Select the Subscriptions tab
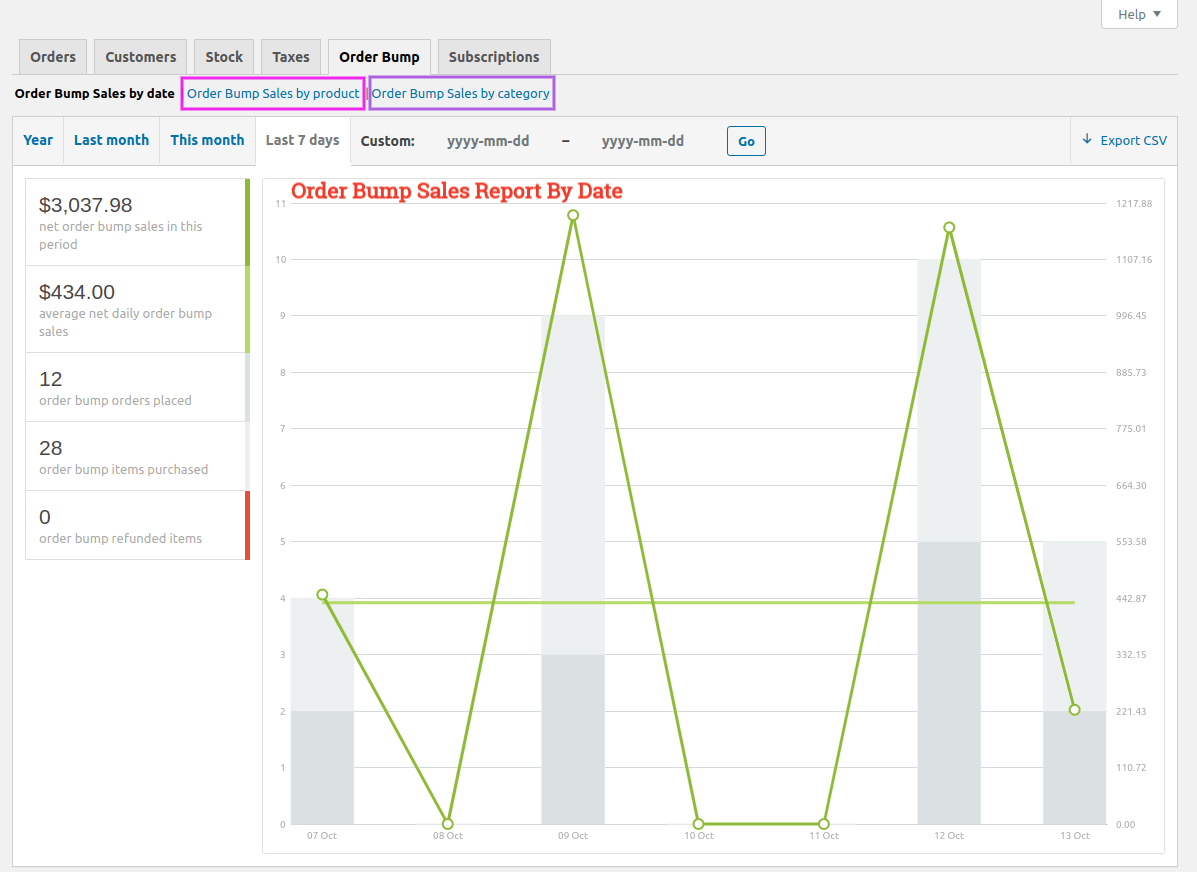The image size is (1197, 872). (494, 57)
